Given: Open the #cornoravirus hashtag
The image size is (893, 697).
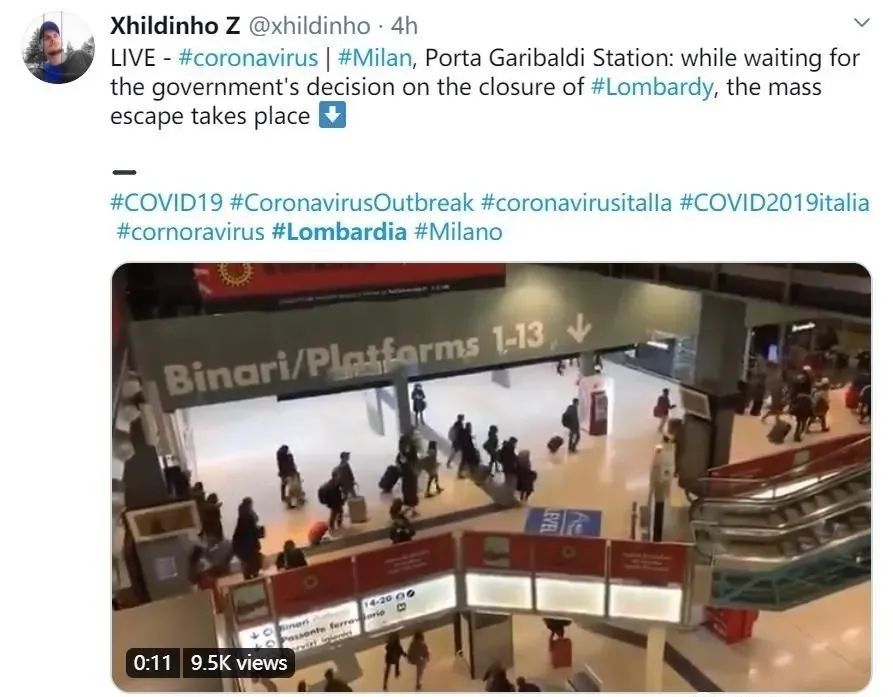Looking at the screenshot, I should point(190,232).
